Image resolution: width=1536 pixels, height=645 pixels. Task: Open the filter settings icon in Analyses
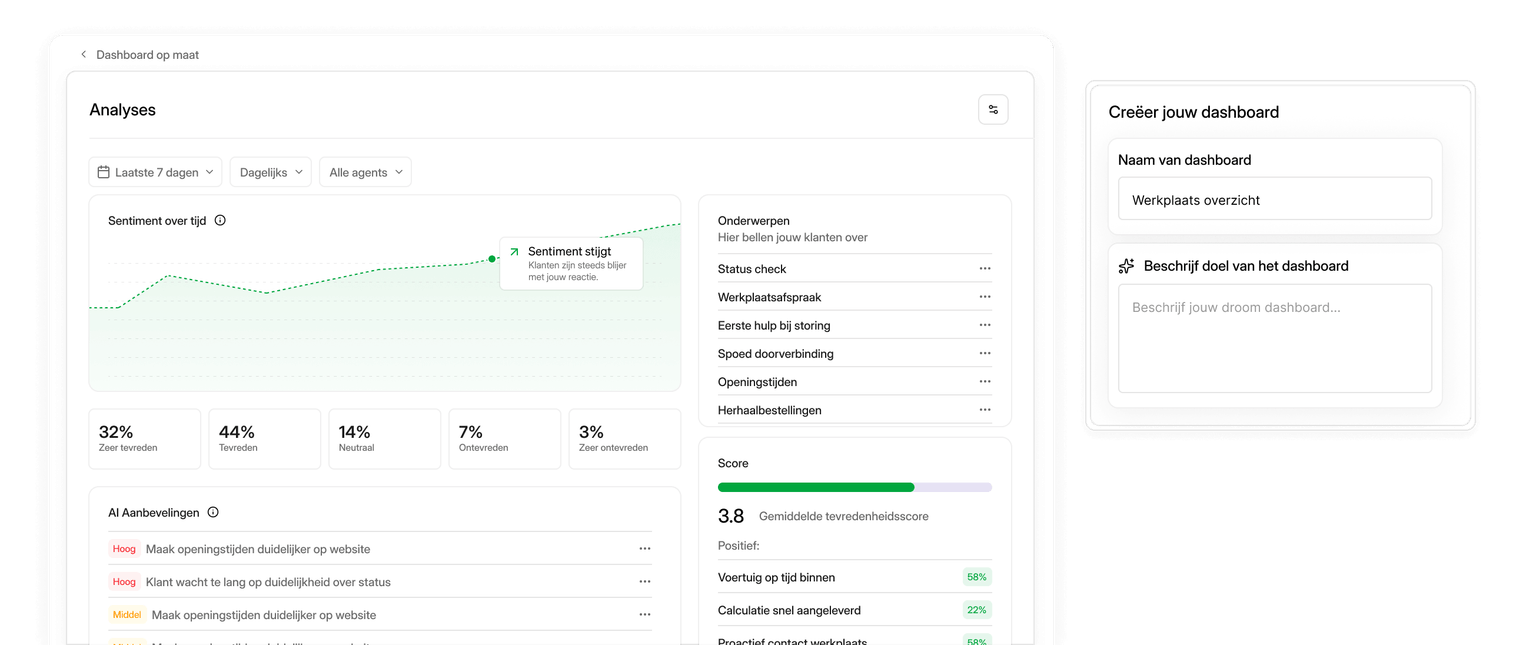993,110
